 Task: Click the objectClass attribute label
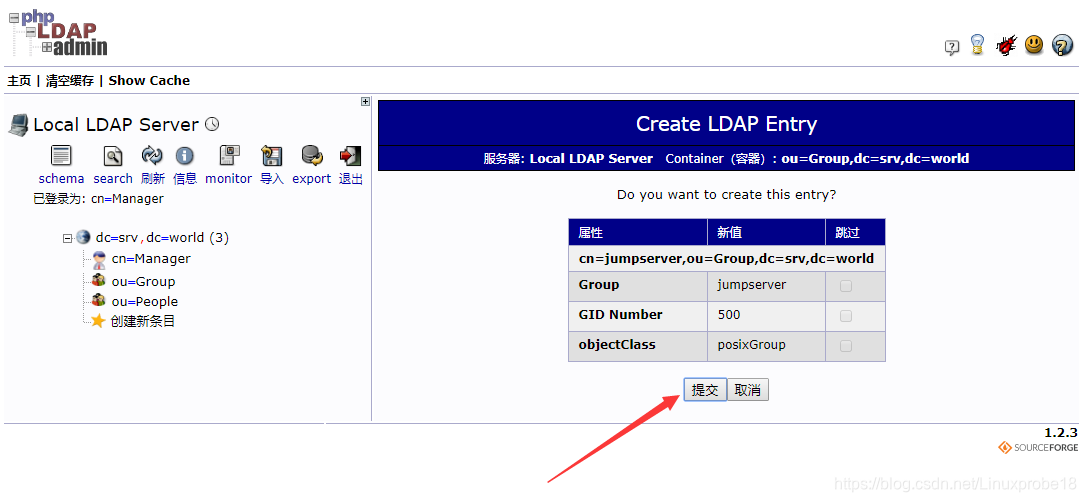(x=617, y=345)
